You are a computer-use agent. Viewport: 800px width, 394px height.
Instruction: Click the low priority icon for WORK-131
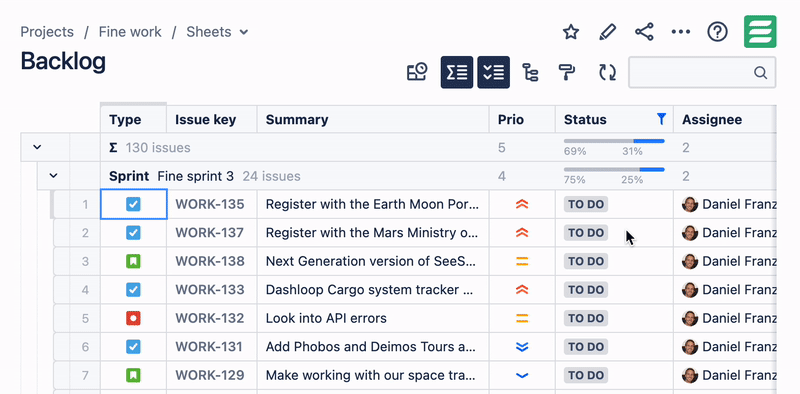[x=522, y=348]
